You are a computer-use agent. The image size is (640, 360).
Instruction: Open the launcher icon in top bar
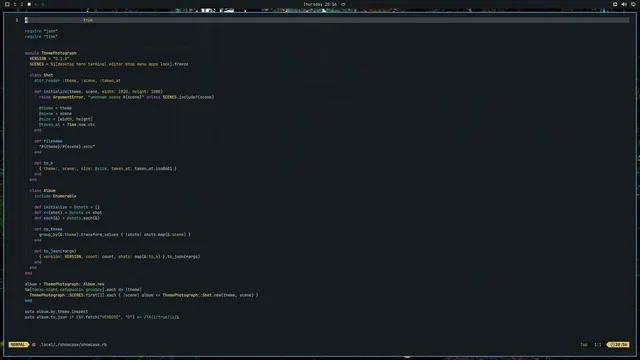click(7, 4)
